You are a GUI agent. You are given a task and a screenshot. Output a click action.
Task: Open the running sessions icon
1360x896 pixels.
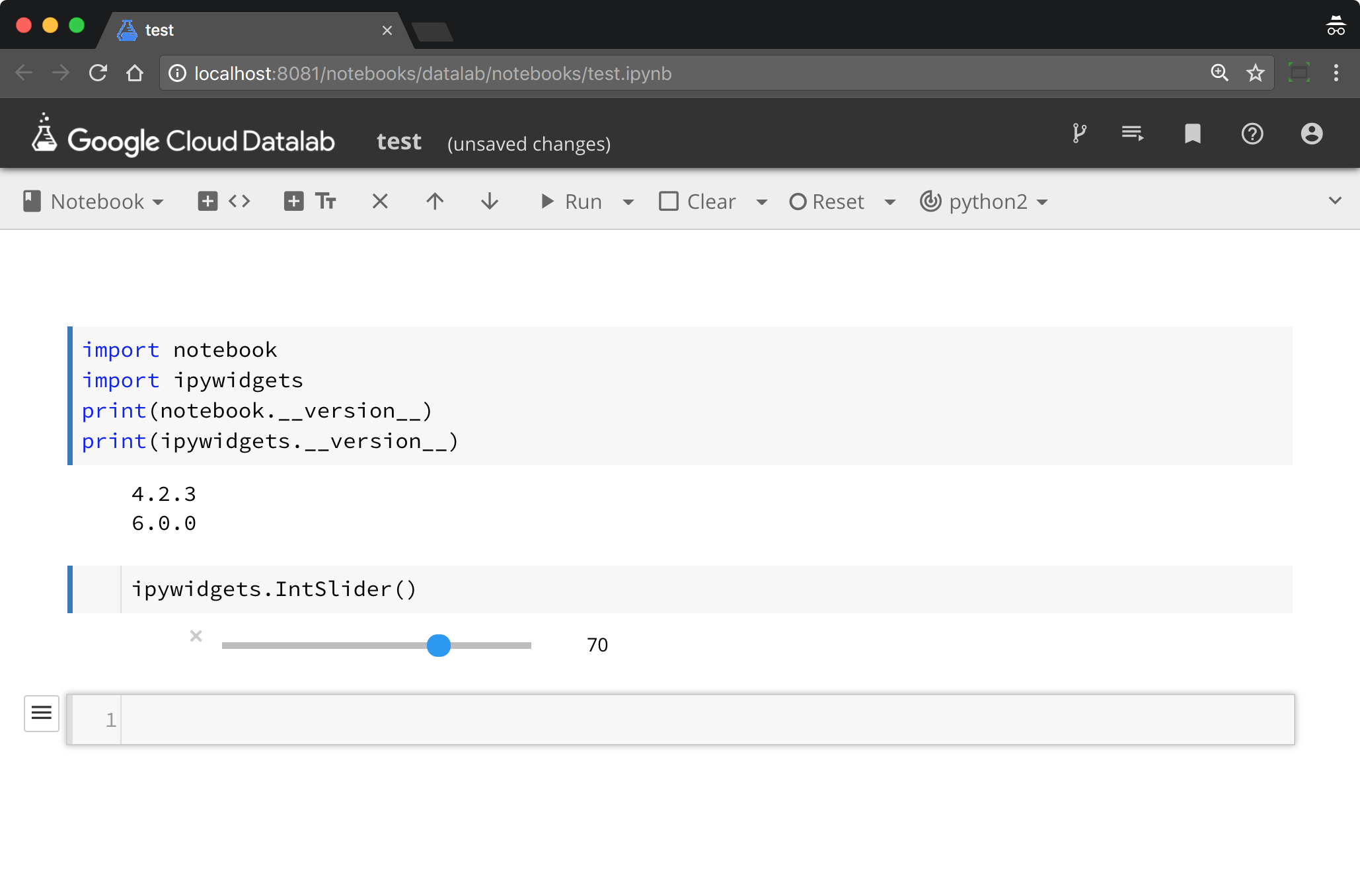[1133, 133]
